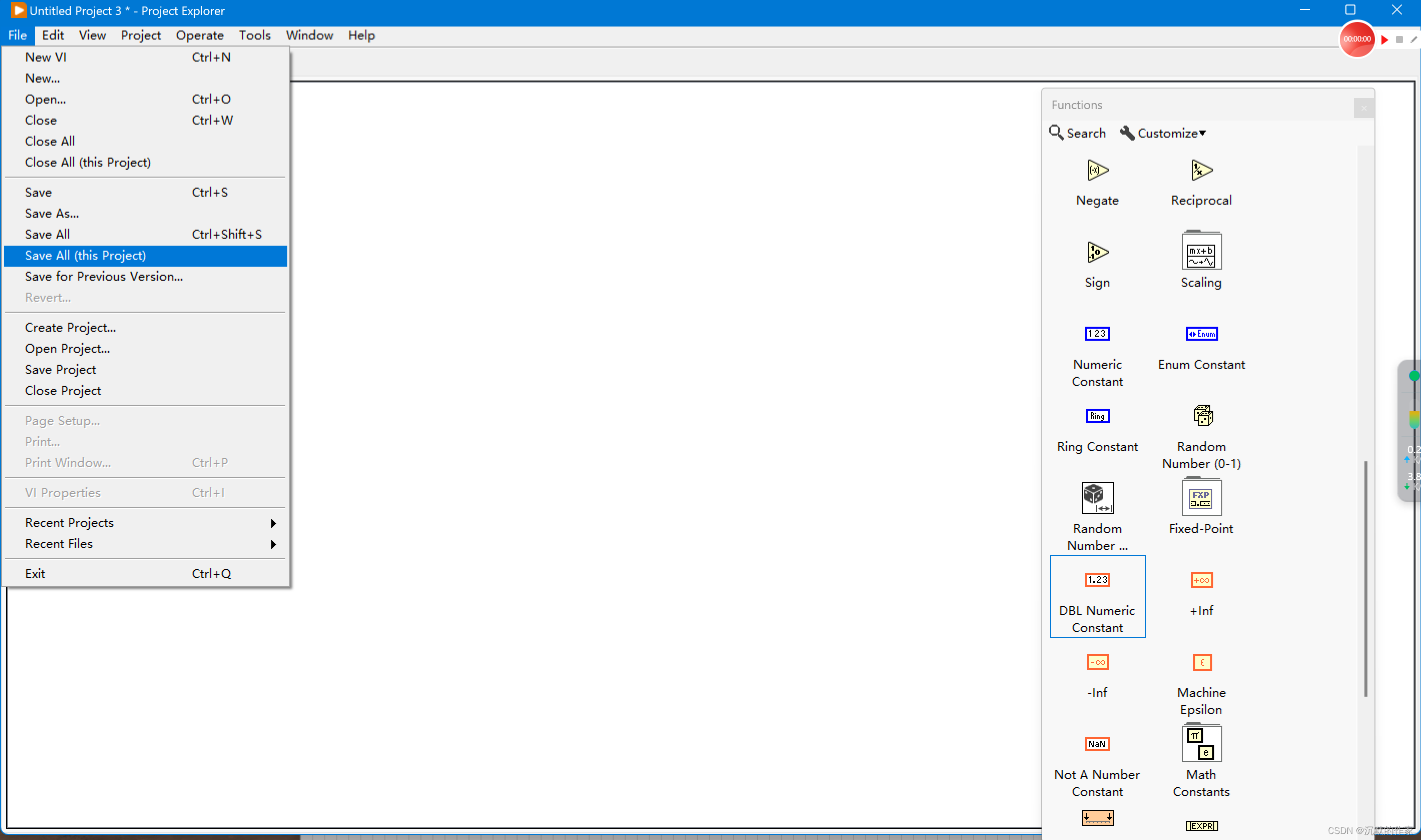Select the Ring Constant icon
Viewport: 1421px width, 840px height.
1097,415
